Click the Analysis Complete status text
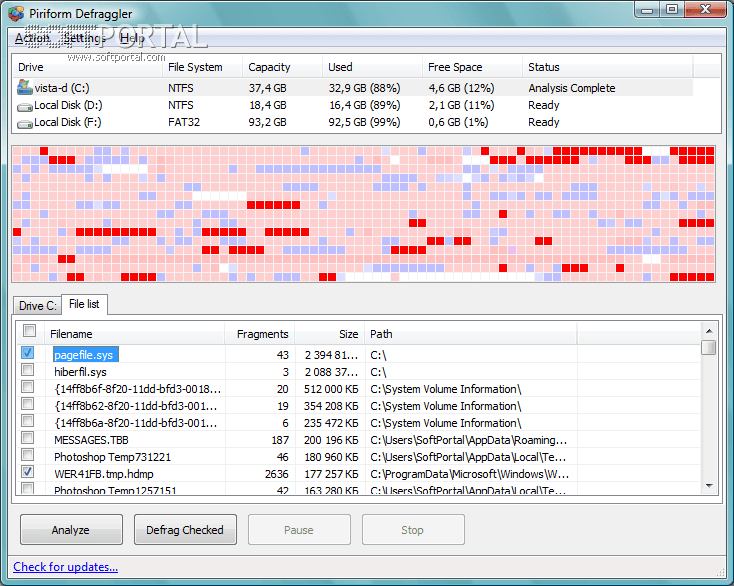The height and width of the screenshot is (586, 734). (x=572, y=88)
